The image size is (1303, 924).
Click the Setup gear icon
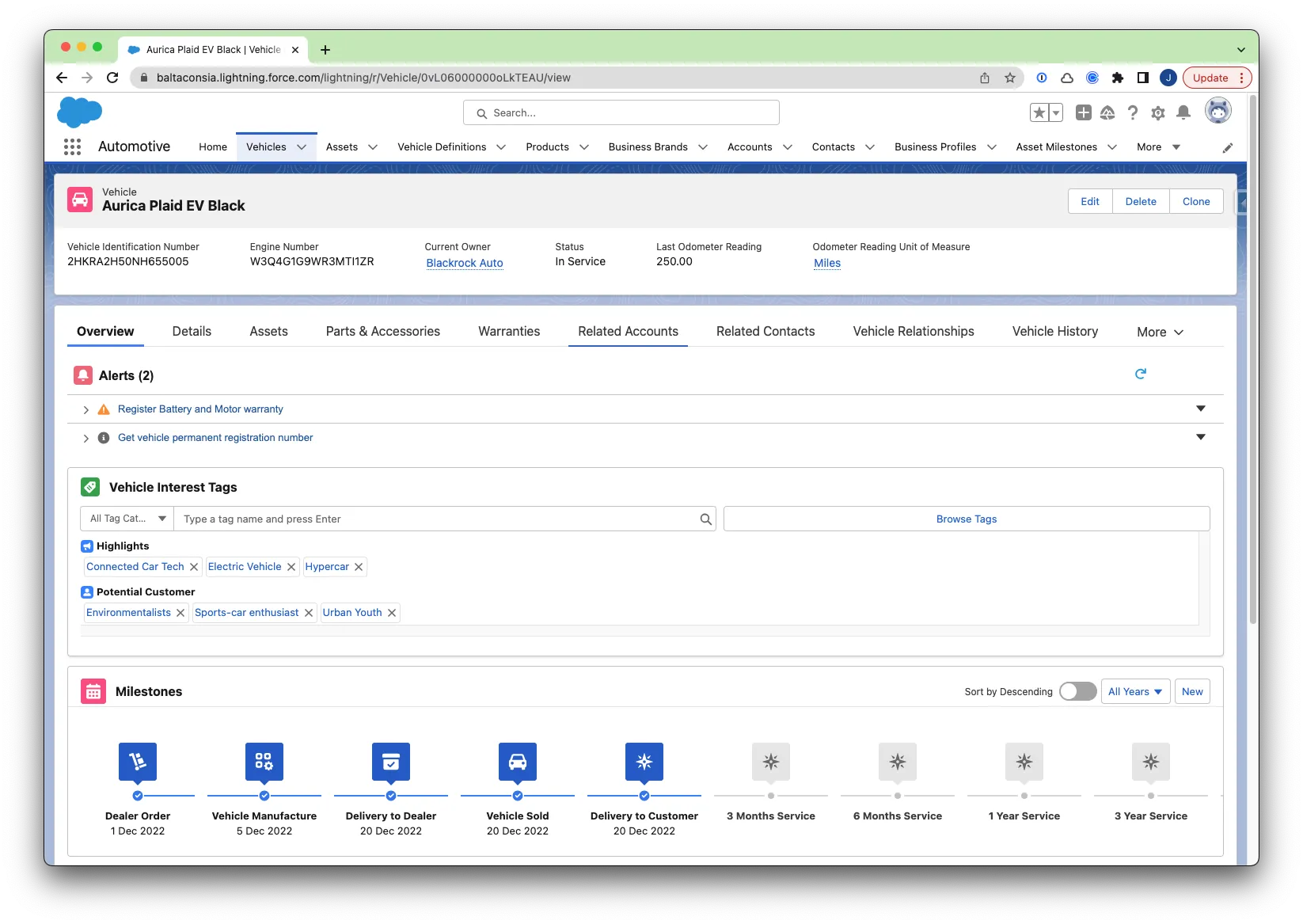tap(1157, 113)
